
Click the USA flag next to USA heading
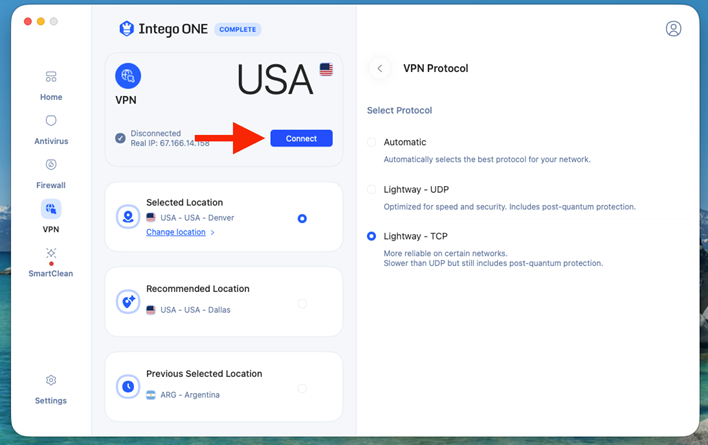tap(326, 70)
